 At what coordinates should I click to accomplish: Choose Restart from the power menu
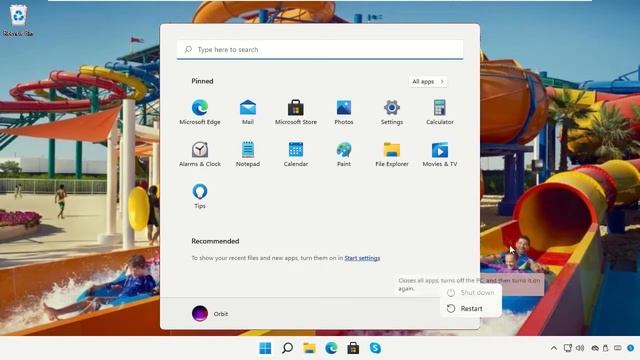(471, 309)
